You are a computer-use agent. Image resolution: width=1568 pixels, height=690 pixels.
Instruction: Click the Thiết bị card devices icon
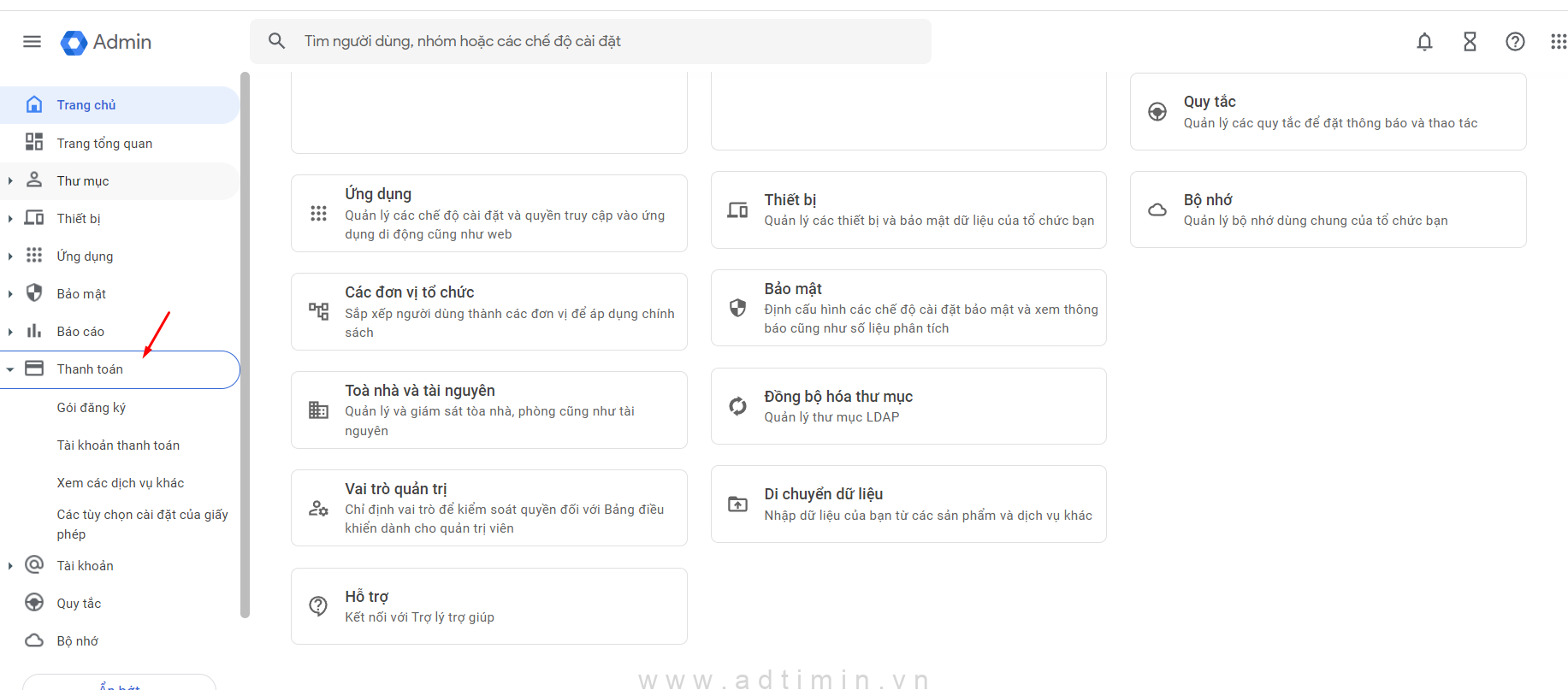737,209
